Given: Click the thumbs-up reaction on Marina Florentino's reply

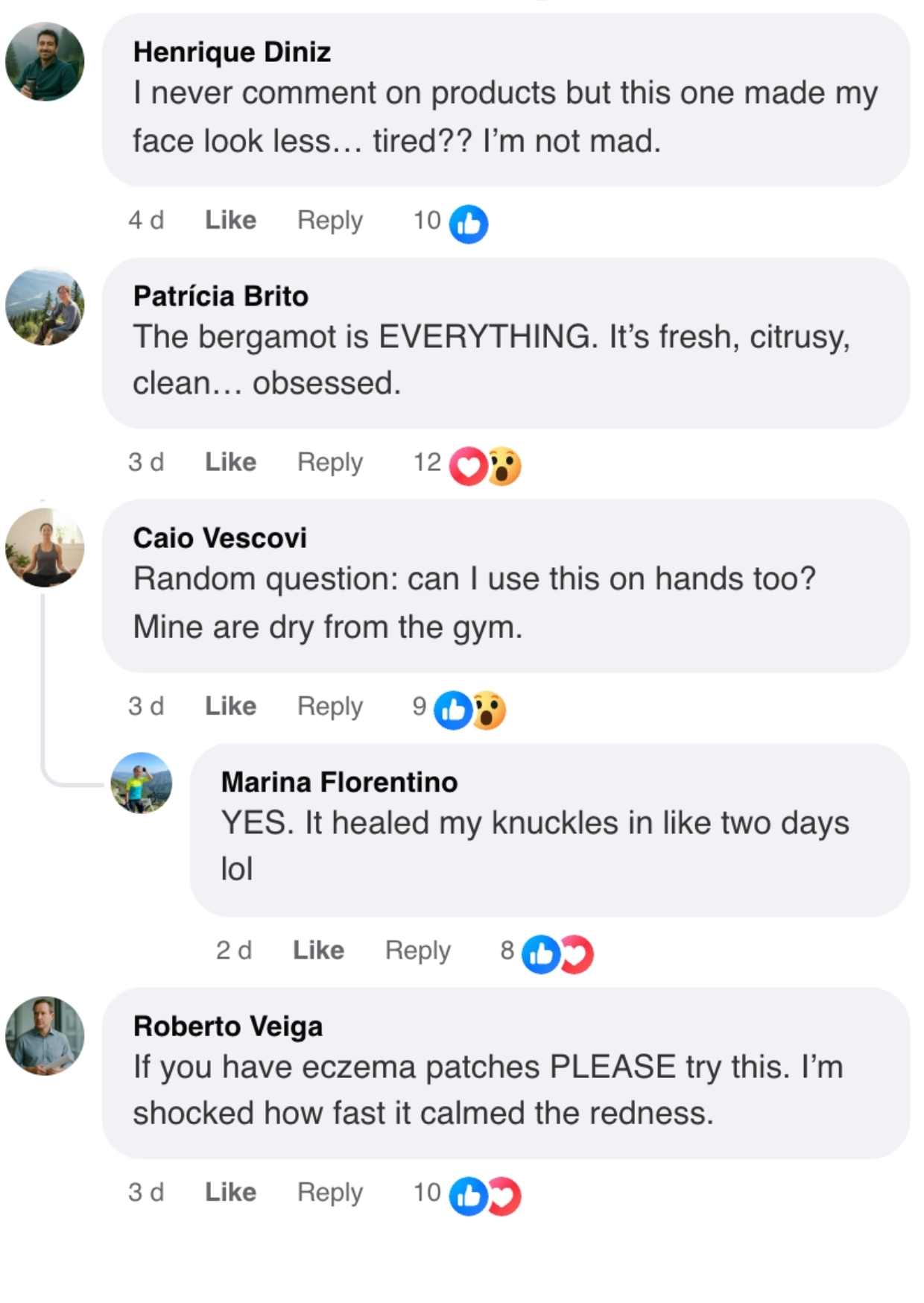Looking at the screenshot, I should pyautogui.click(x=541, y=954).
